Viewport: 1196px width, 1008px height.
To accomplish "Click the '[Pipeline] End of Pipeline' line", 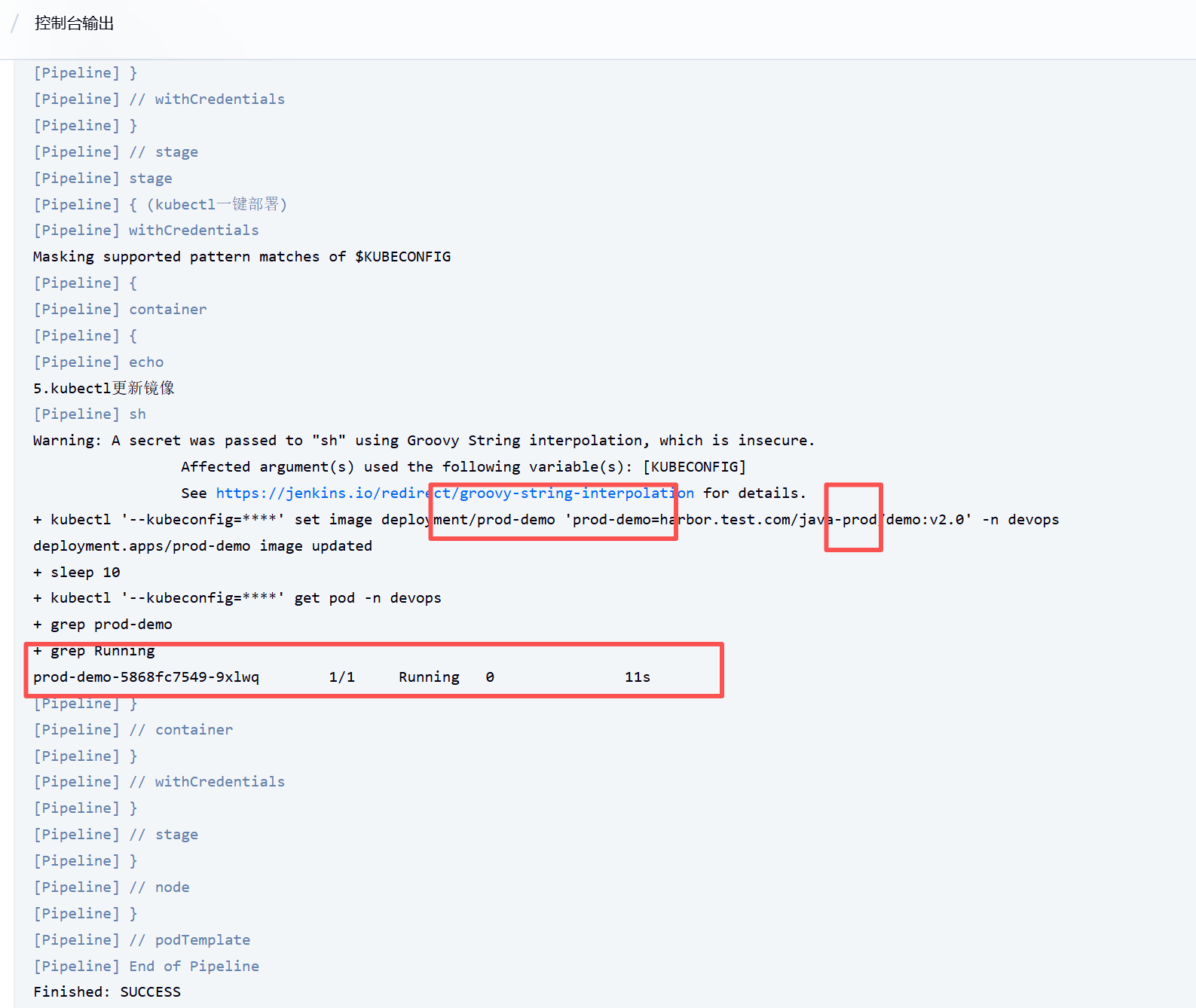I will coord(145,967).
